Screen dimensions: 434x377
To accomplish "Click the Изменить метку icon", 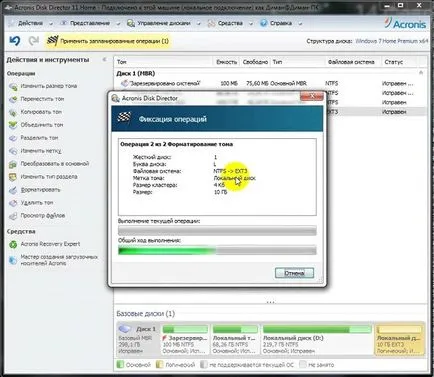I will [x=13, y=151].
